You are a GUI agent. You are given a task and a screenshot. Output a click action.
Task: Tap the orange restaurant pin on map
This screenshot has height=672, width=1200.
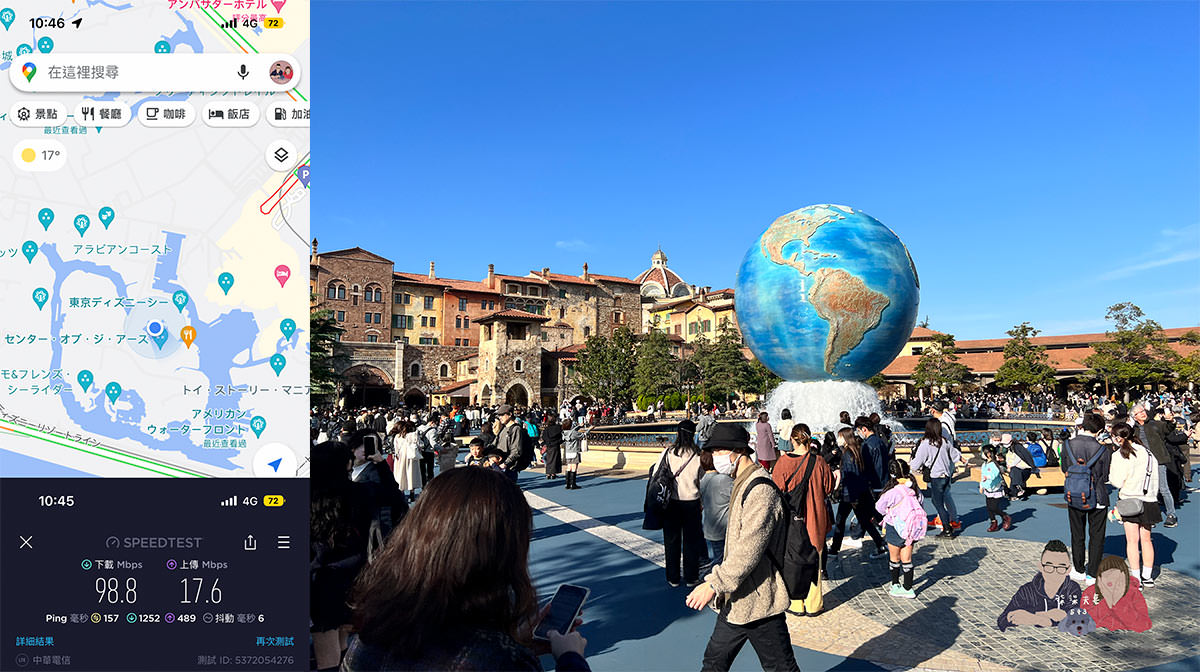point(187,333)
